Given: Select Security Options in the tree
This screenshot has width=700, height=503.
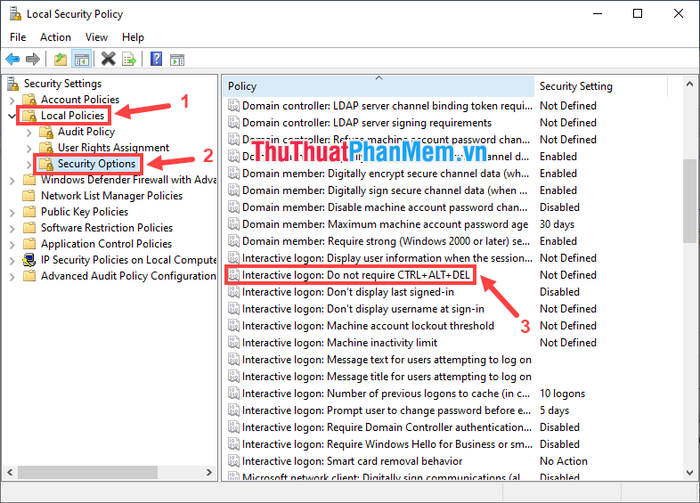Looking at the screenshot, I should click(x=96, y=164).
